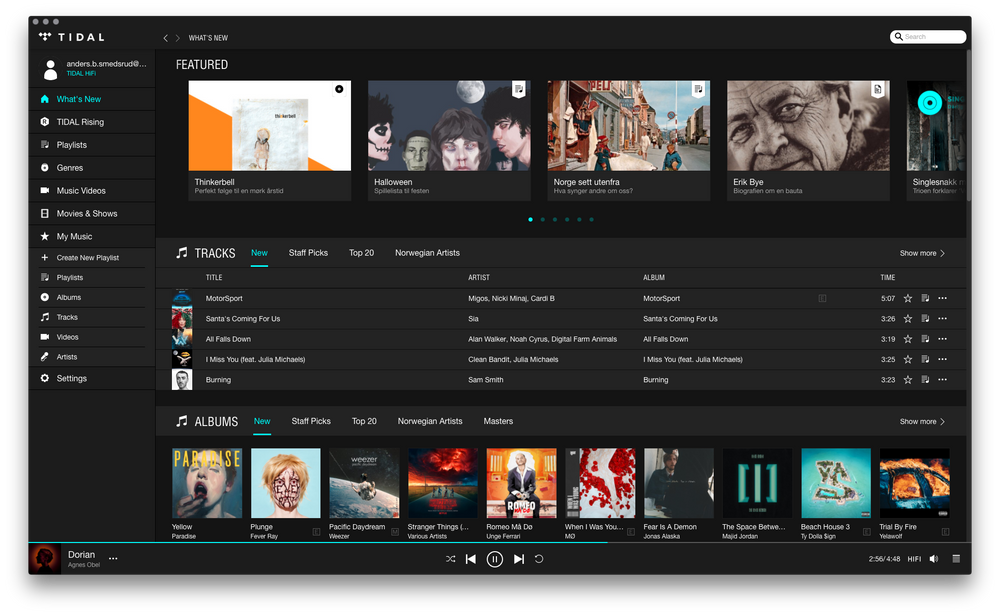The height and width of the screenshot is (615, 1000).
Task: Seek in the playback progress bar
Action: click(499, 542)
